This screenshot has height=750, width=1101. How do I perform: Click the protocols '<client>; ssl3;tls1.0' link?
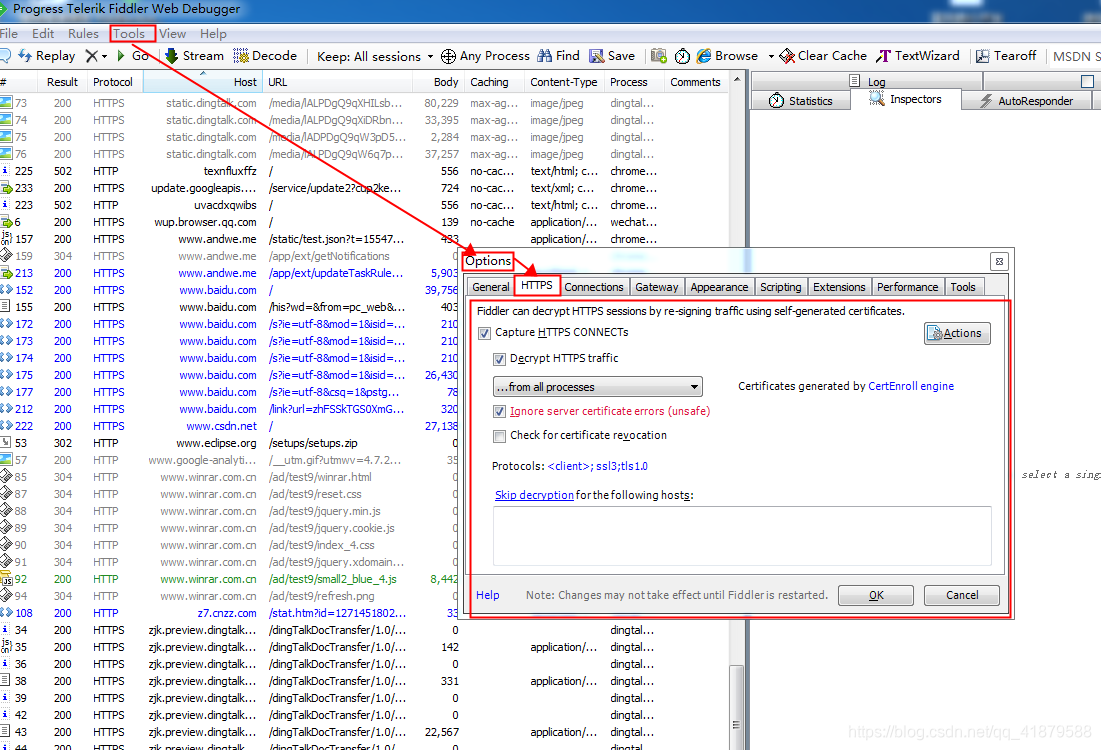598,466
